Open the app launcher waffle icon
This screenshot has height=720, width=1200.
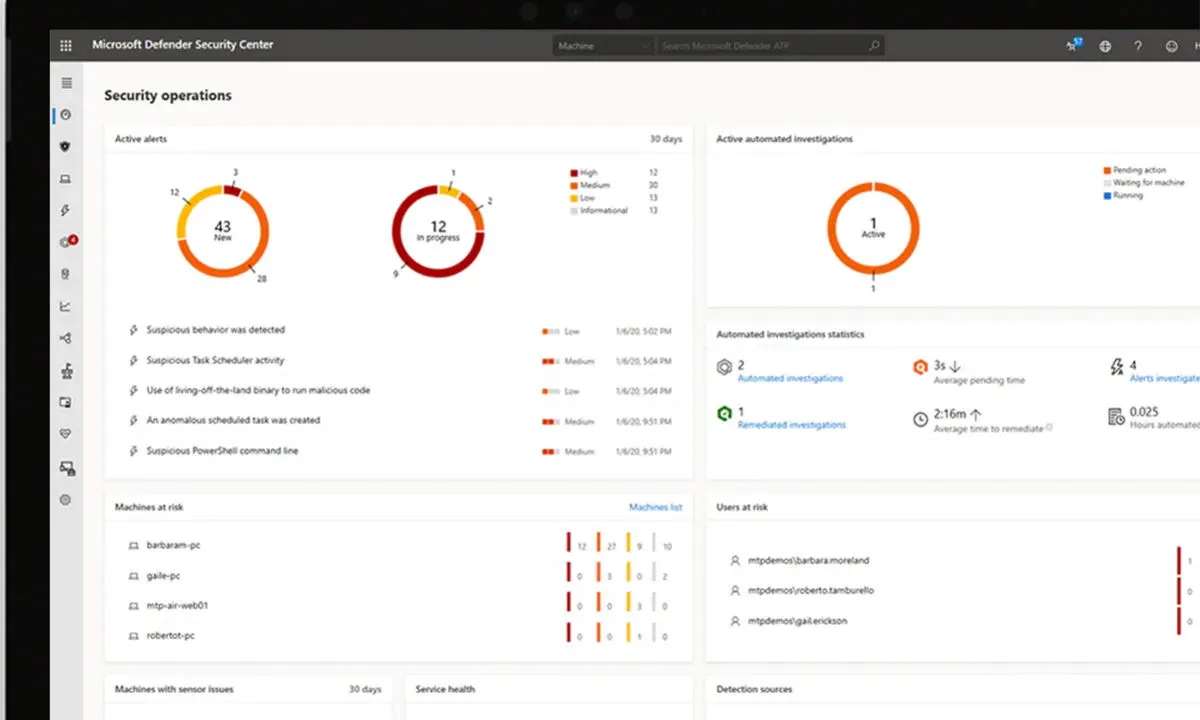pyautogui.click(x=66, y=45)
